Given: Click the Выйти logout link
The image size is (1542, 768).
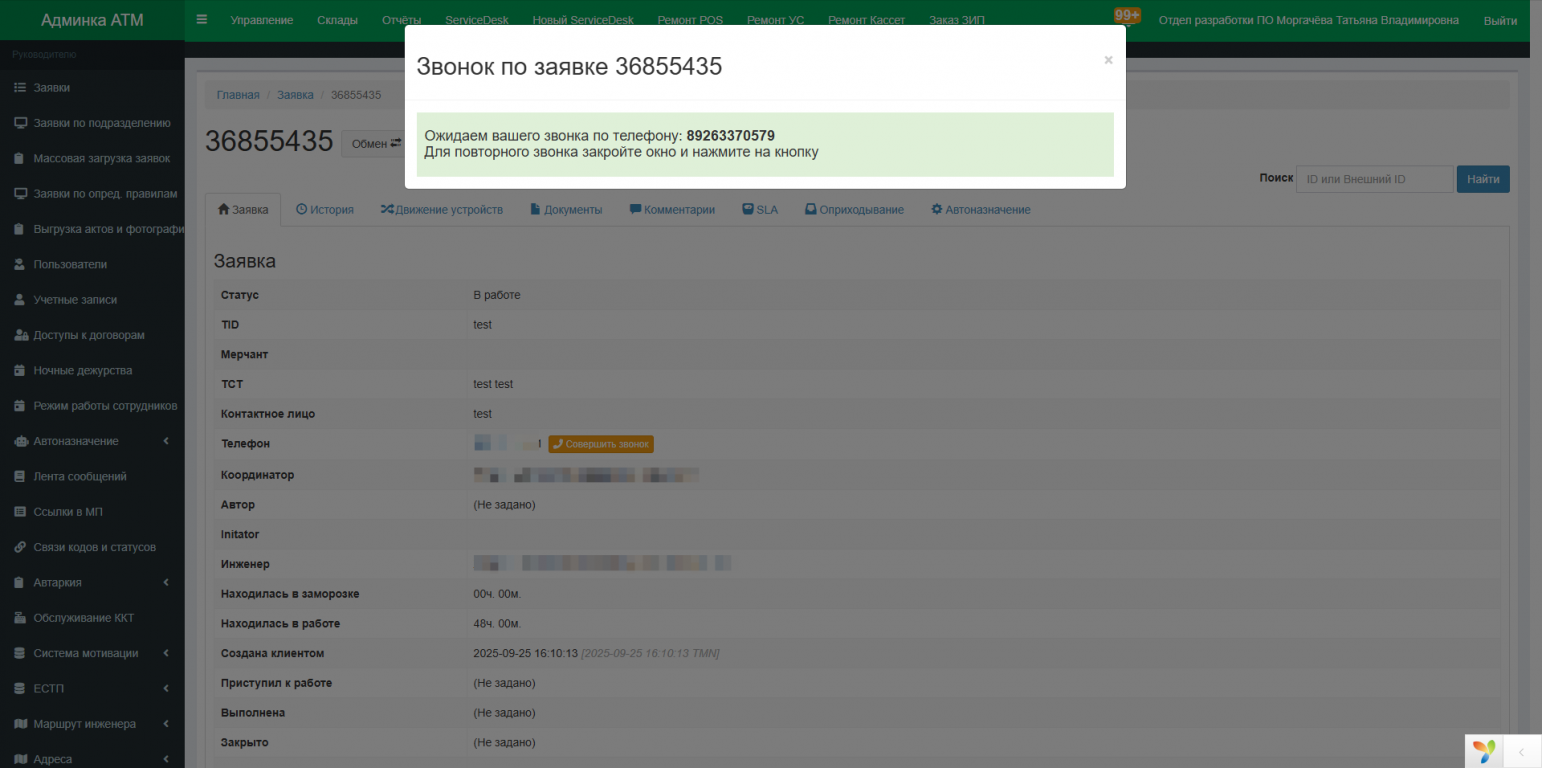Looking at the screenshot, I should click(1500, 20).
